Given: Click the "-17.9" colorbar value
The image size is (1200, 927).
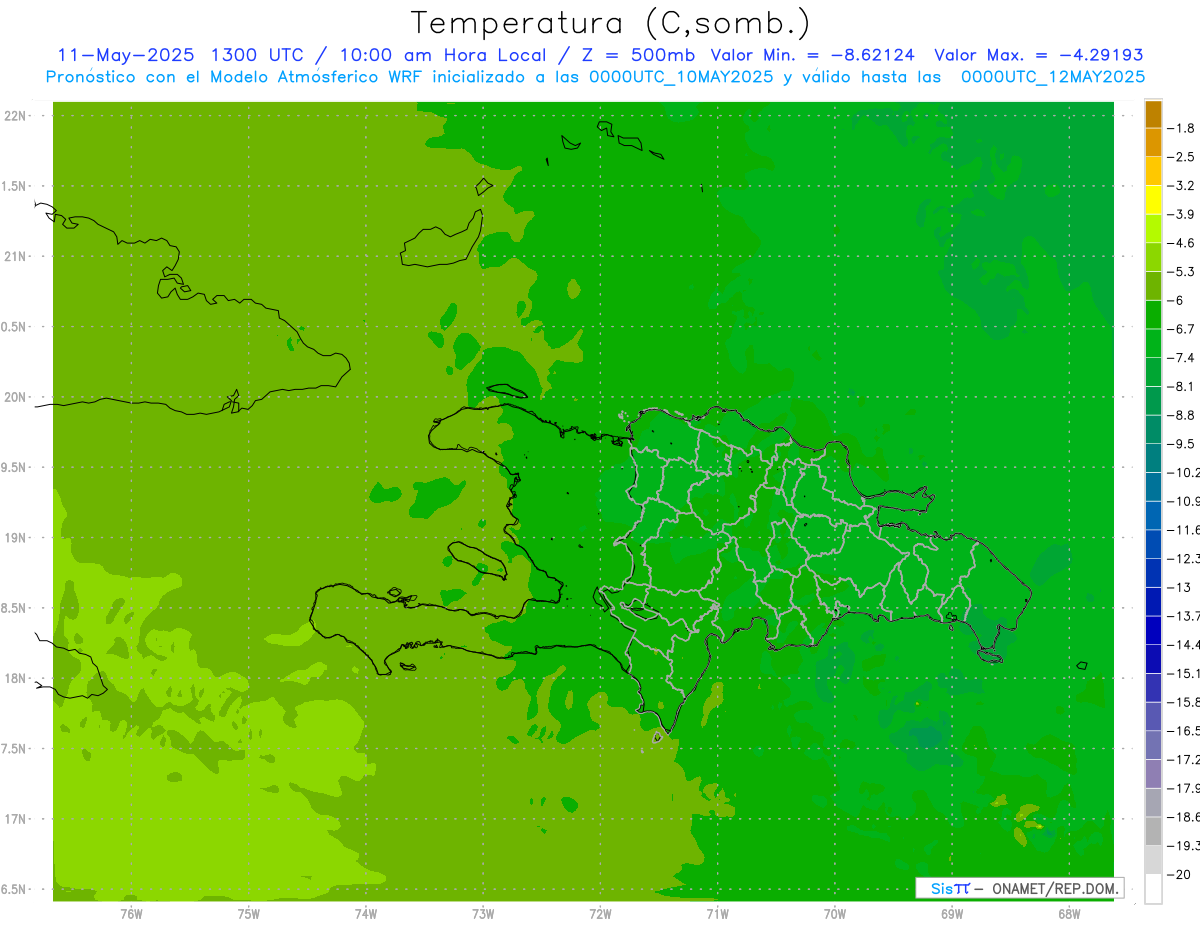Looking at the screenshot, I should [1184, 788].
